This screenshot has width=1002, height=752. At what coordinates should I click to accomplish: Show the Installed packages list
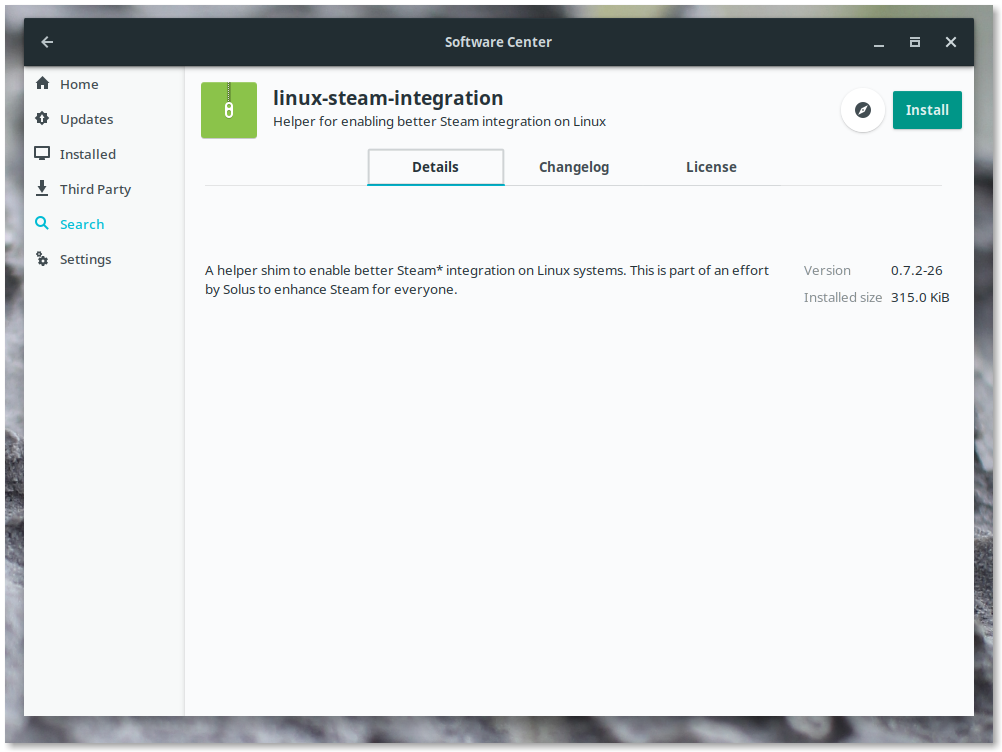(104, 154)
